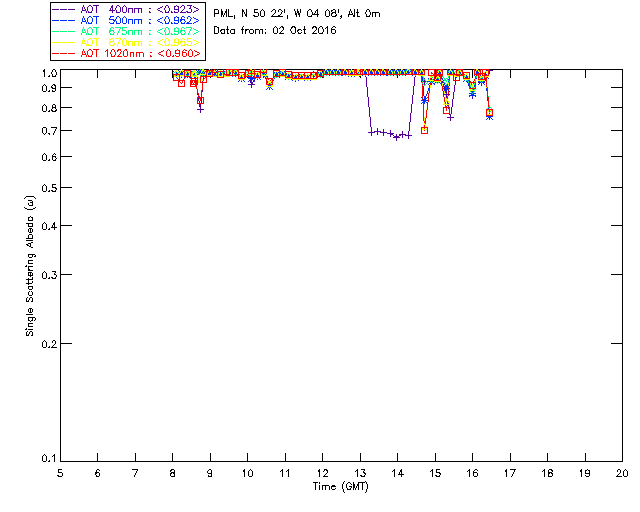Click the y-axis tick label '0.6'
Screen dimensions: 640x512
[49, 157]
